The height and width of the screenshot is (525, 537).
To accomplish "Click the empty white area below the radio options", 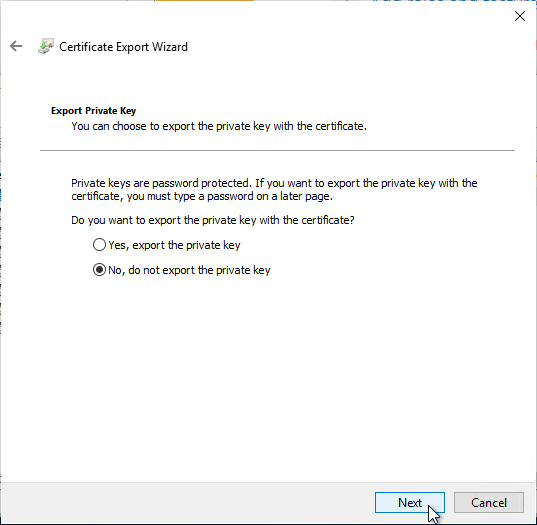I will pos(268,377).
